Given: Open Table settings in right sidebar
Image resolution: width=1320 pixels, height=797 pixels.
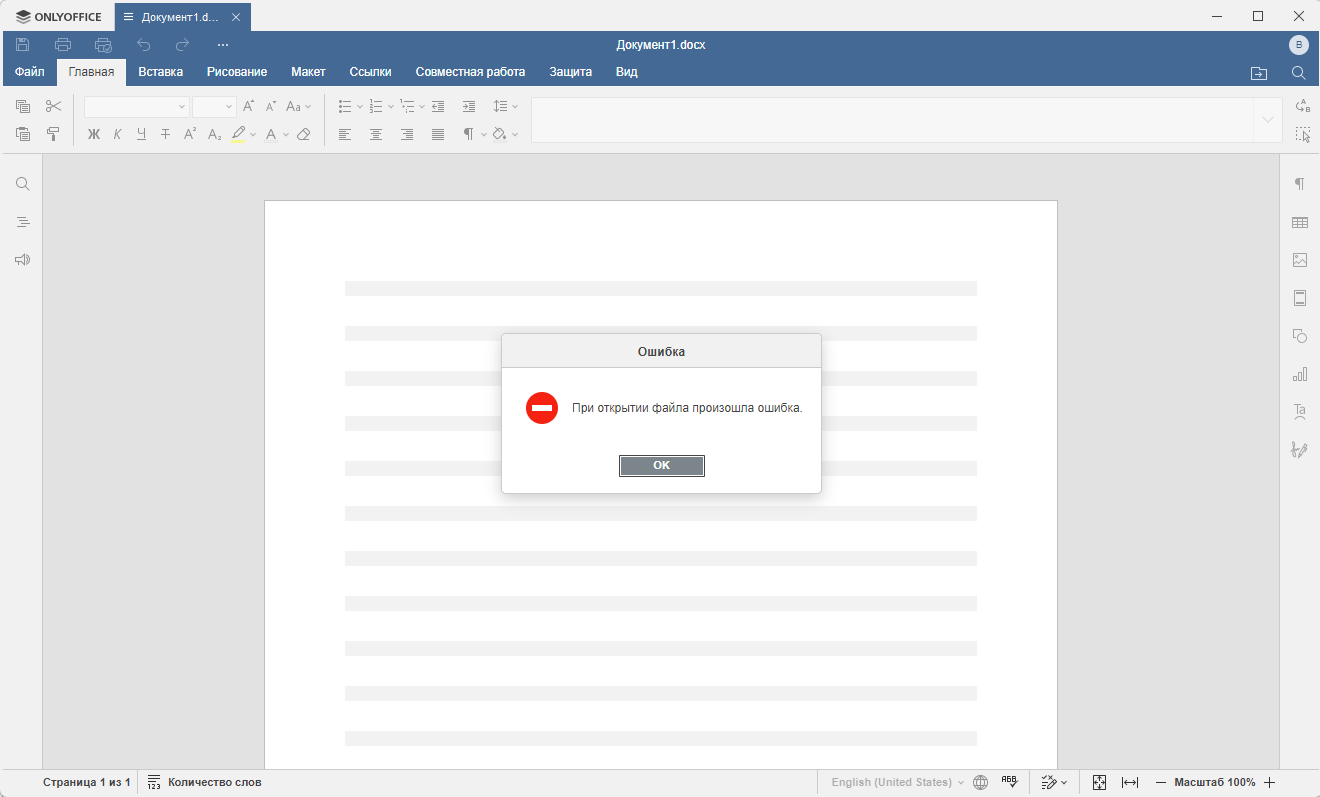Looking at the screenshot, I should point(1300,222).
